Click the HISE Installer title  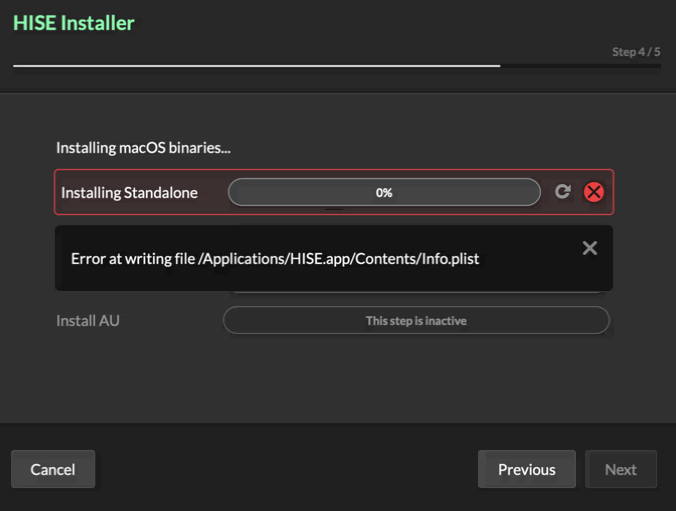pyautogui.click(x=74, y=23)
